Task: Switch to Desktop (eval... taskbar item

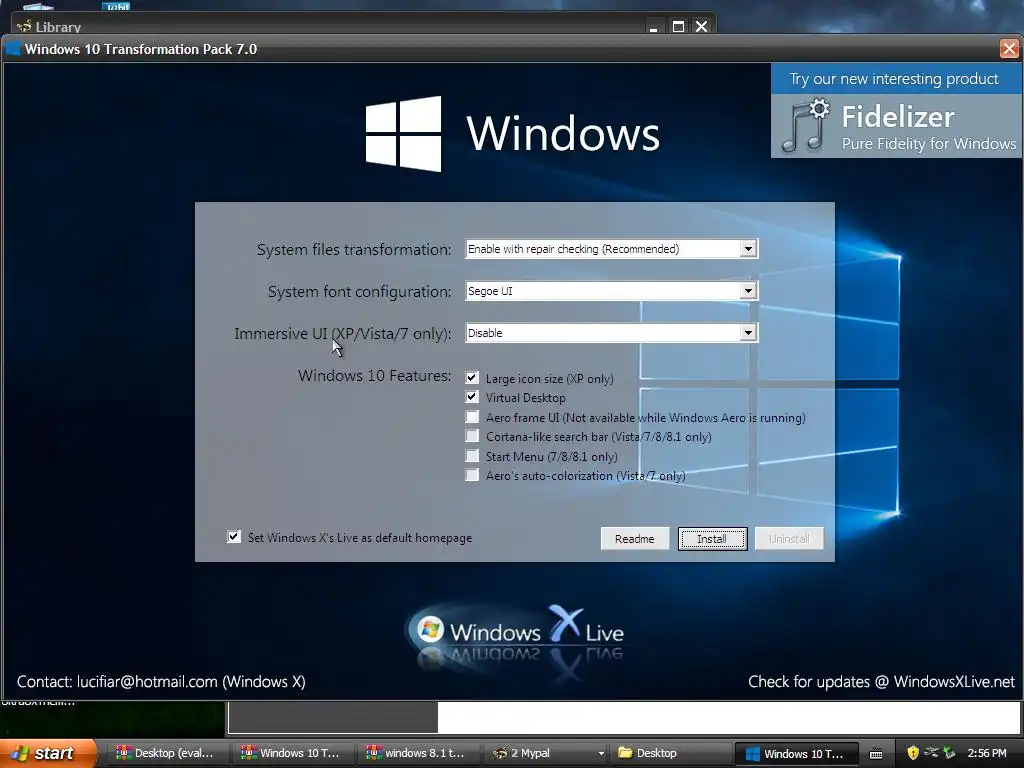Action: [168, 753]
